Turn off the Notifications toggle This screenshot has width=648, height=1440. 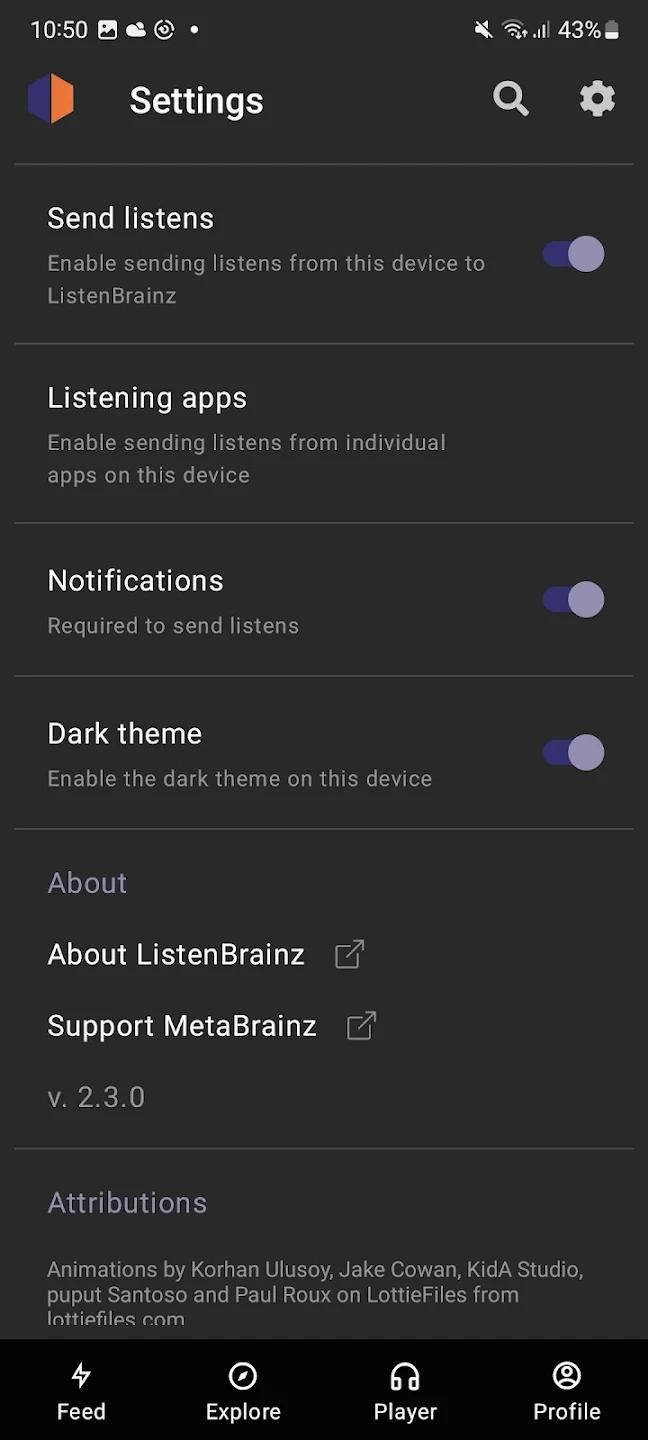[571, 599]
